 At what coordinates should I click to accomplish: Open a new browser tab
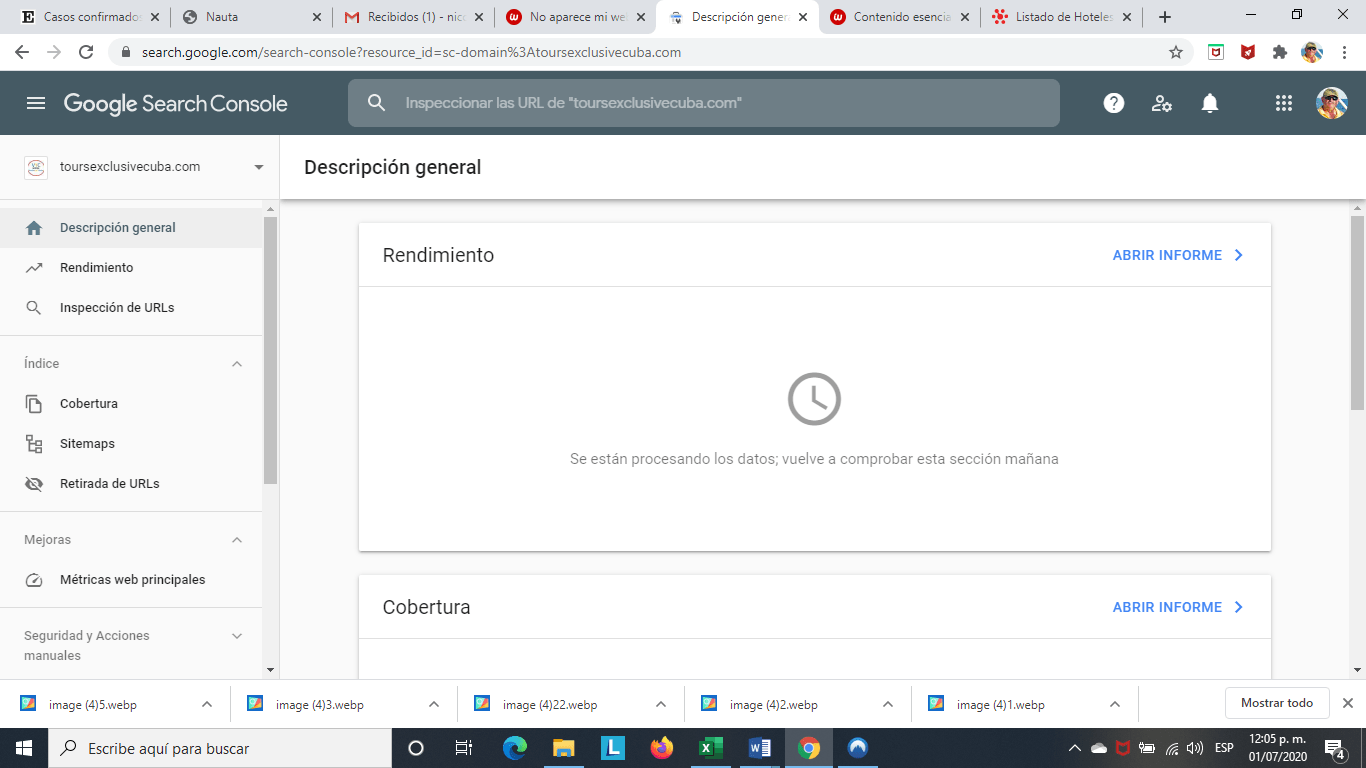tap(1165, 17)
